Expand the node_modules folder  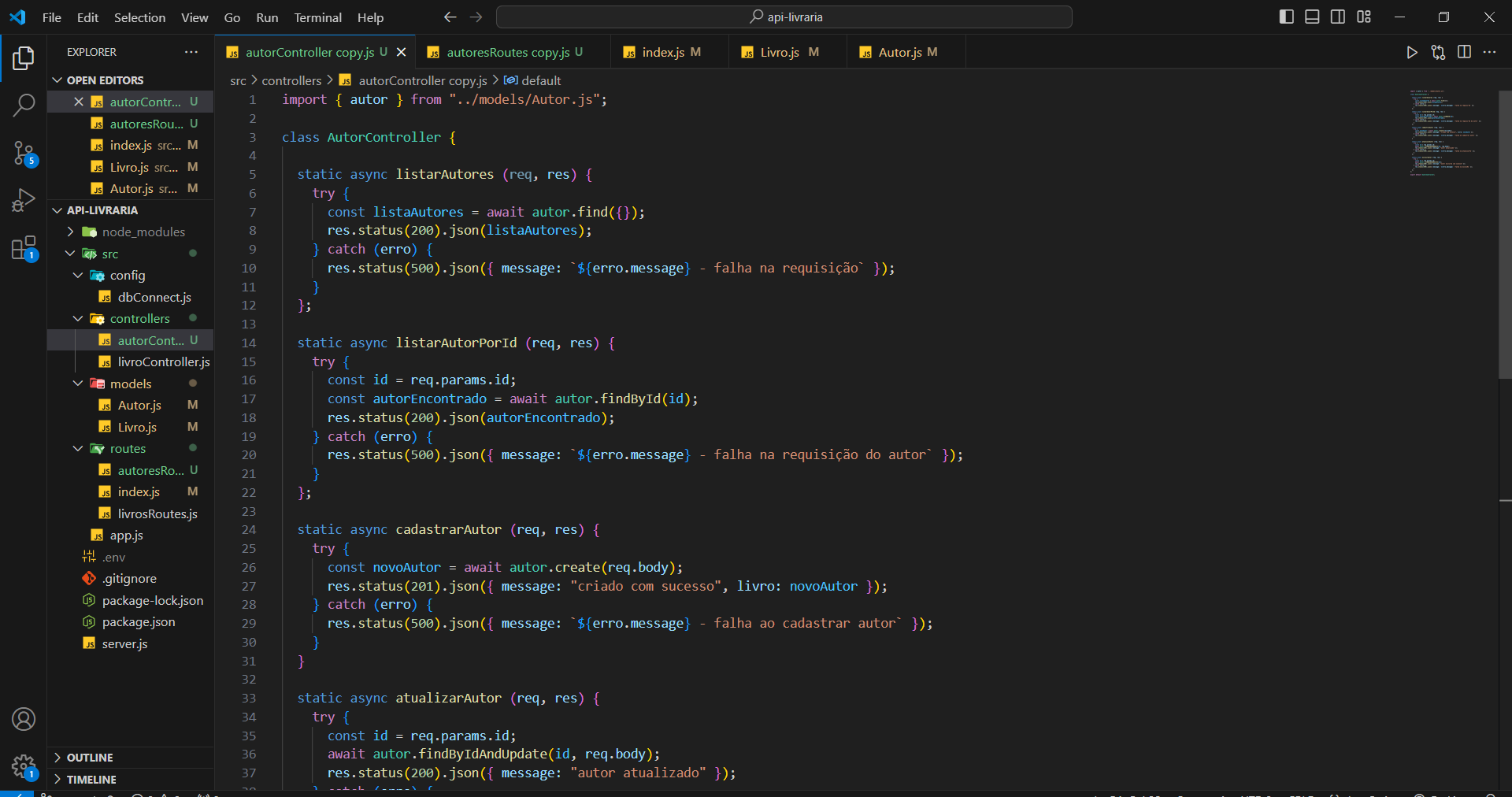click(130, 232)
